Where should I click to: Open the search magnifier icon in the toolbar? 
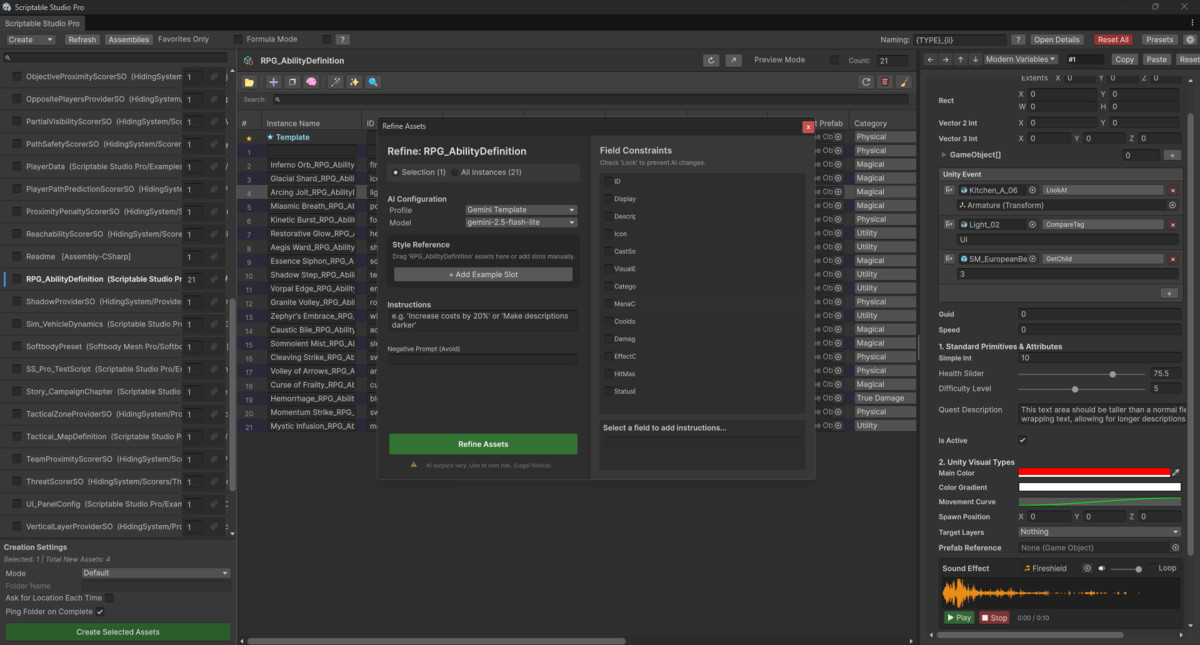click(x=372, y=81)
